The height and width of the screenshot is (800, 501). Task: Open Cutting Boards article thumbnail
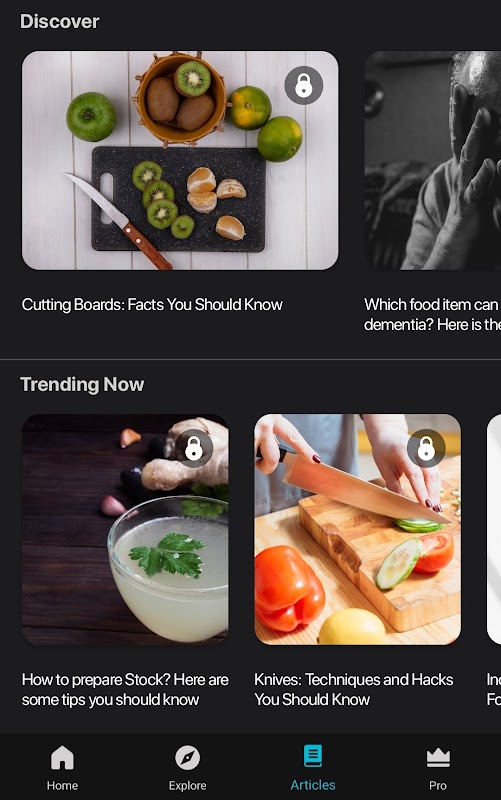click(x=180, y=160)
